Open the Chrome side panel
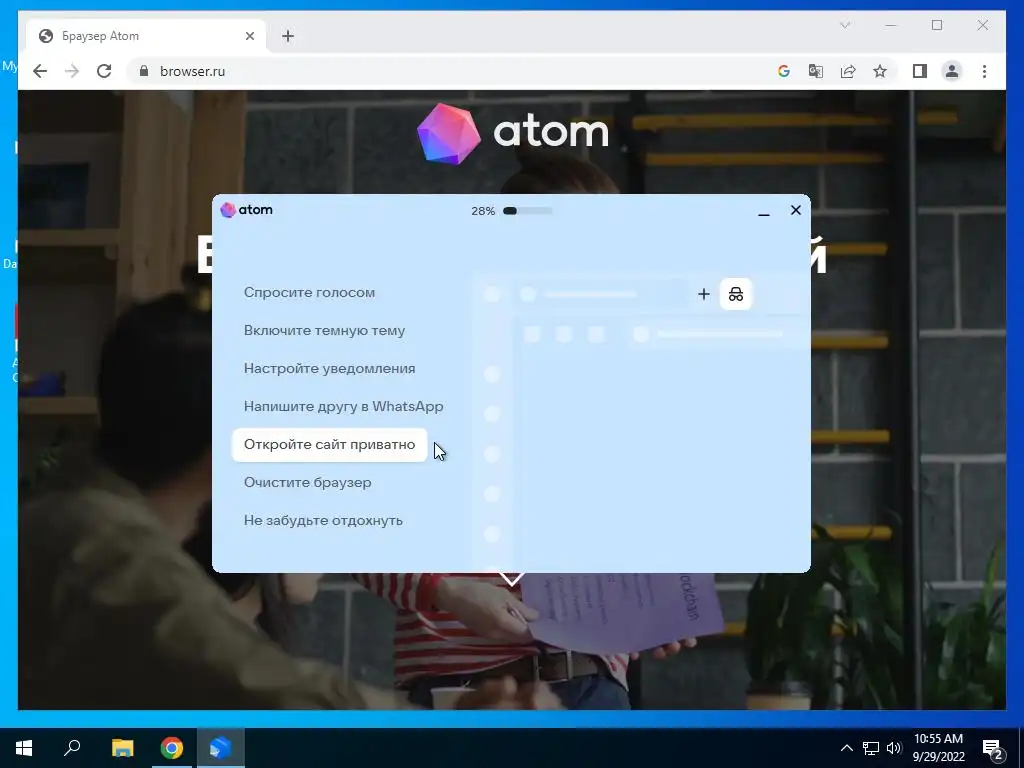1024x768 pixels. (920, 71)
